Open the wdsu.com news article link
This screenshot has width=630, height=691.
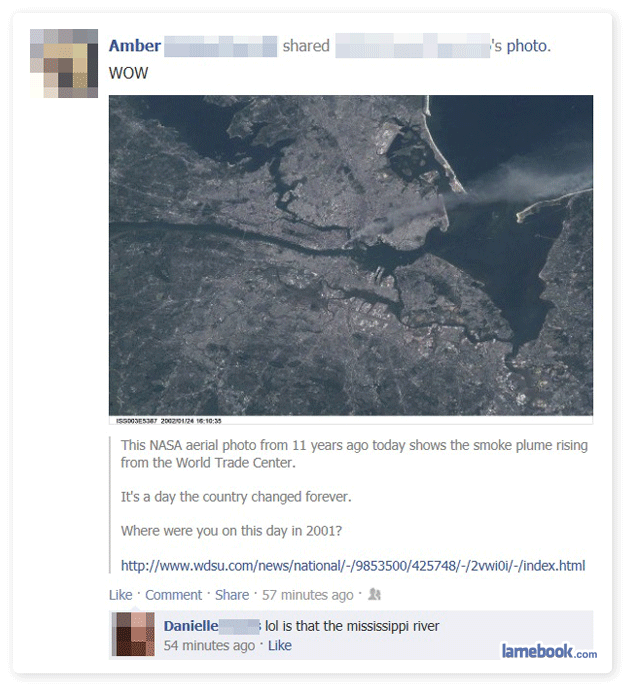tap(353, 565)
